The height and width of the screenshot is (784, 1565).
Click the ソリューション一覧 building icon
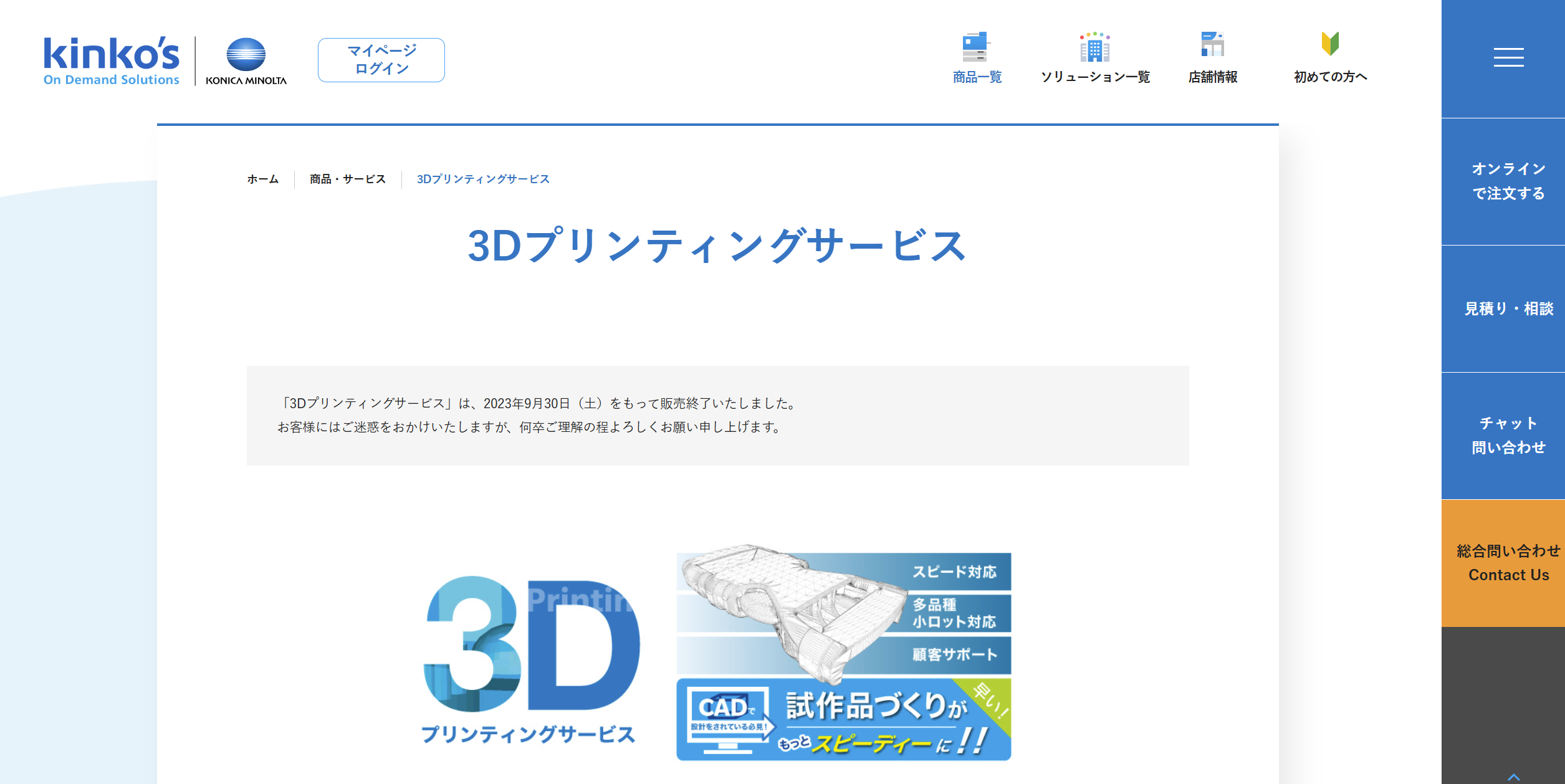tap(1095, 47)
